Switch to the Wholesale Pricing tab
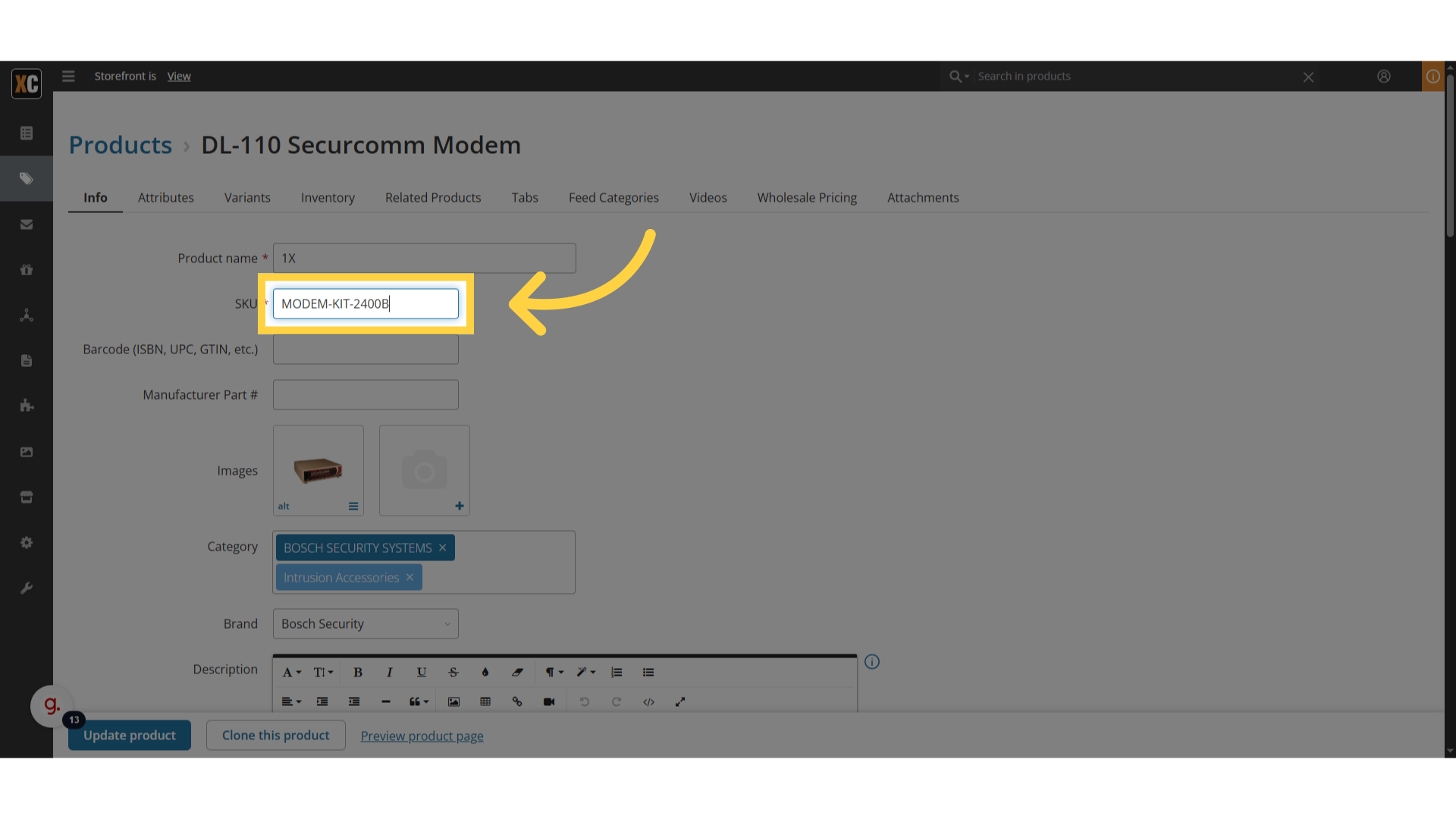Screen dimensions: 1456x819 click(x=807, y=197)
